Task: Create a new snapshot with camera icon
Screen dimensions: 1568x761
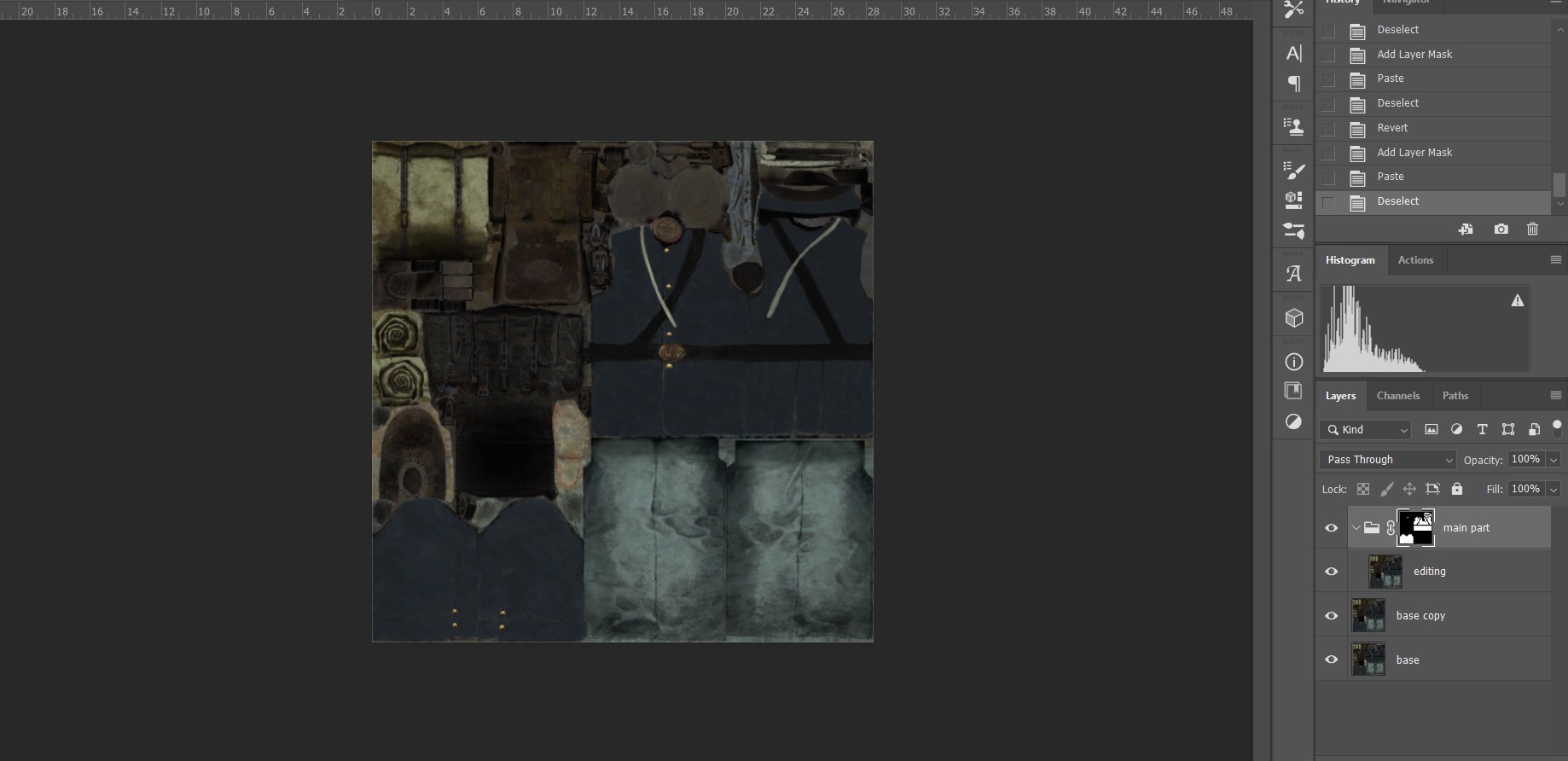Action: coord(1501,229)
